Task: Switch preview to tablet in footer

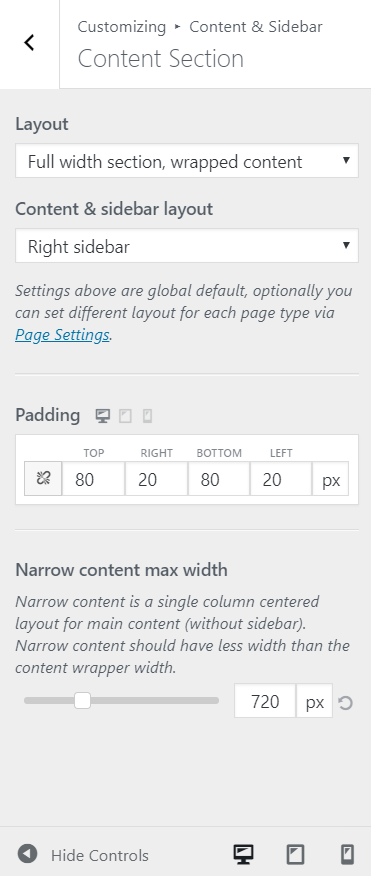Action: (x=295, y=854)
